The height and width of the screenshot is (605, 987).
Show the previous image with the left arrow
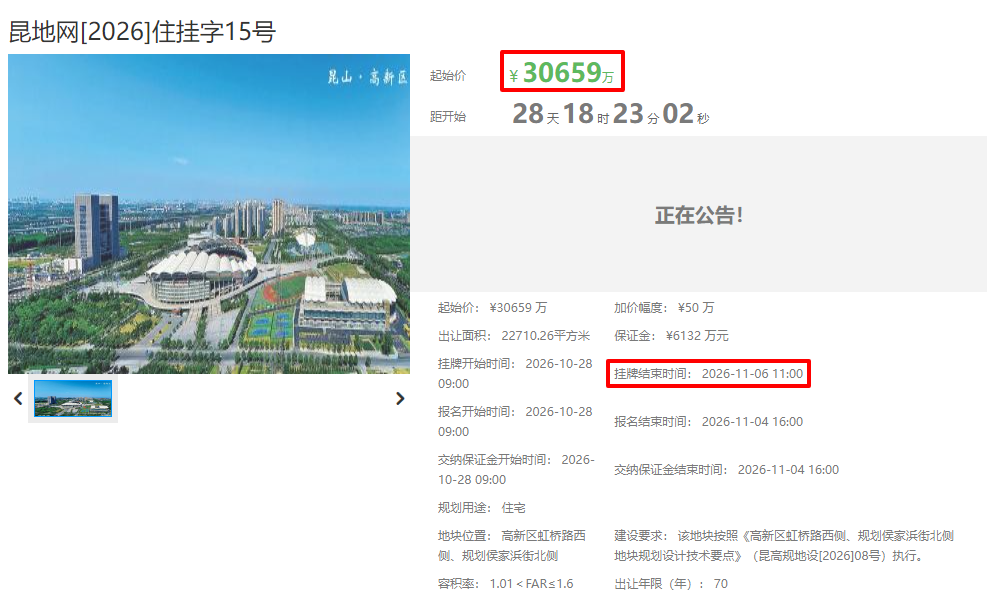(x=18, y=399)
